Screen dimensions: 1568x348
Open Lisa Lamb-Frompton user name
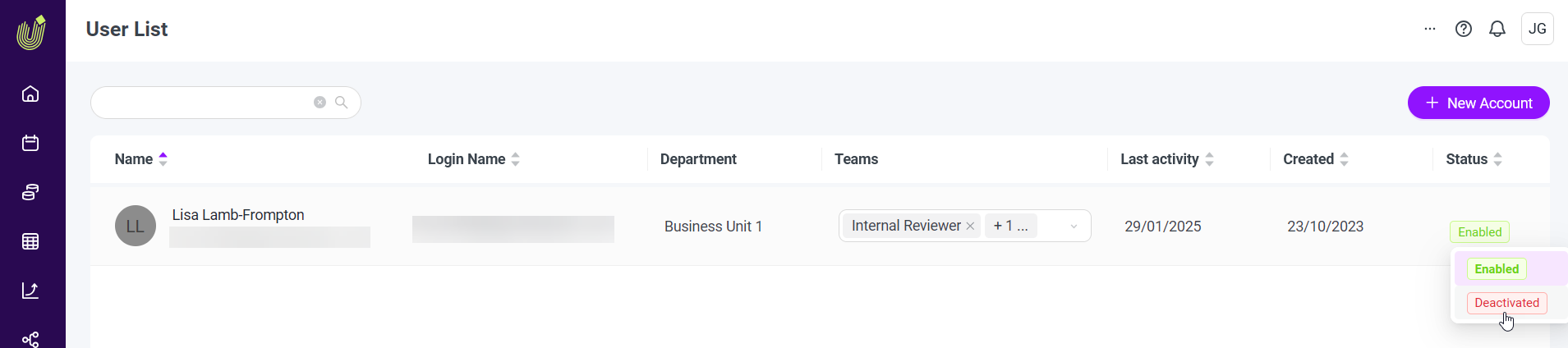point(238,215)
